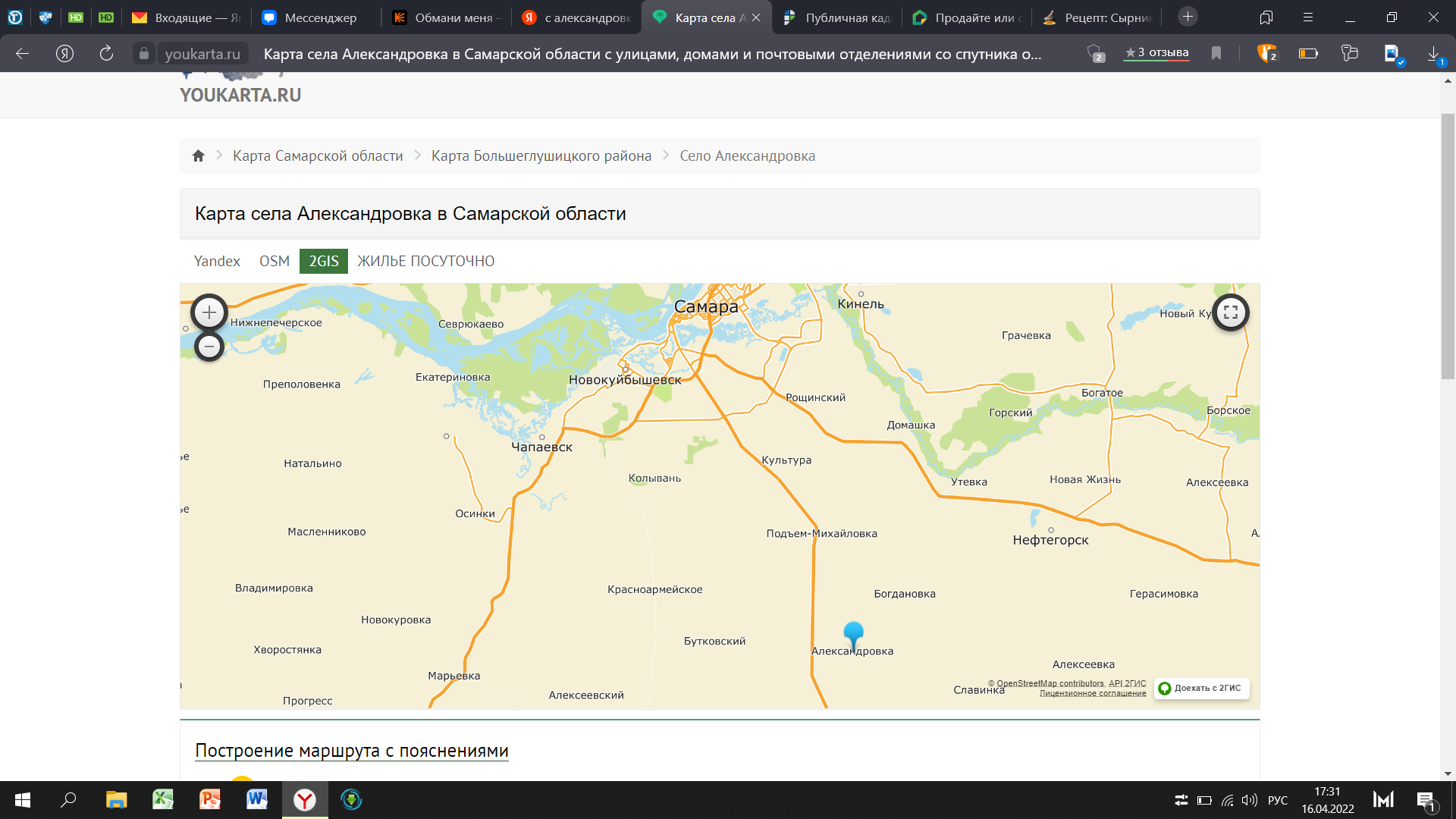The image size is (1456, 819).
Task: Toggle fullscreen map view
Action: coord(1230,312)
